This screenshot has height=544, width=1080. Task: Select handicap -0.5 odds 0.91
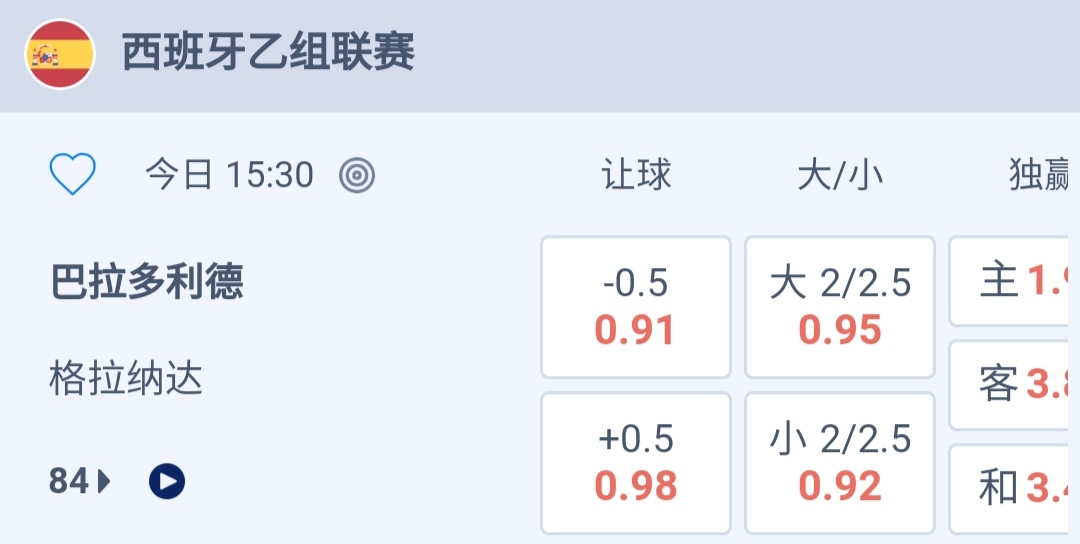[636, 307]
